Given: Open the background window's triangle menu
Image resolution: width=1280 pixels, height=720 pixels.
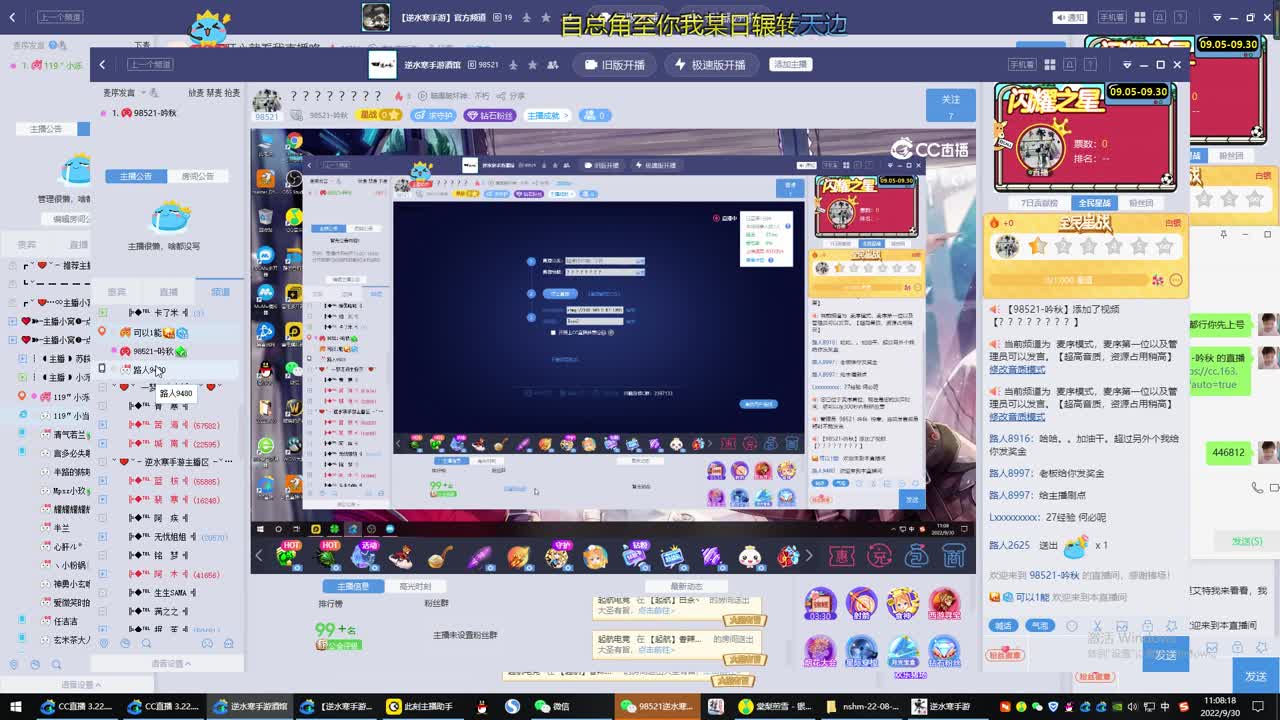Looking at the screenshot, I should click(1217, 17).
